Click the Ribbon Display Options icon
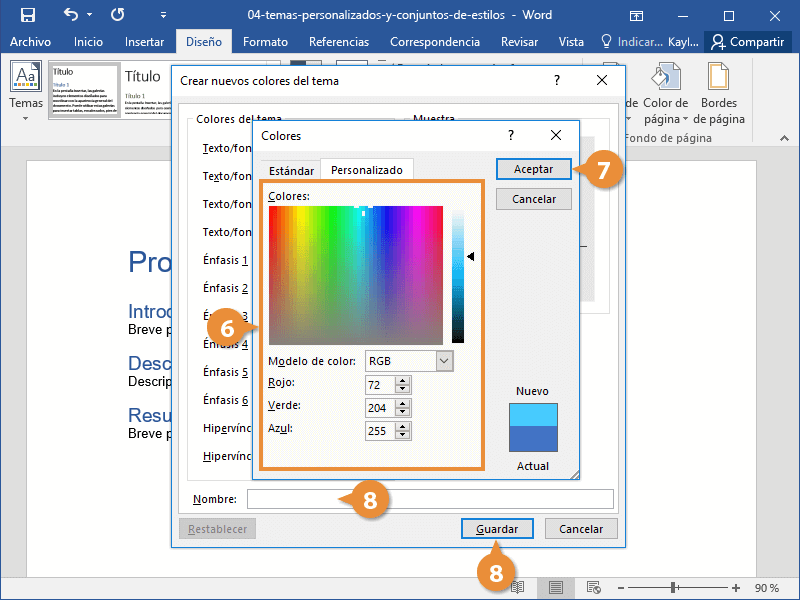 coord(636,16)
